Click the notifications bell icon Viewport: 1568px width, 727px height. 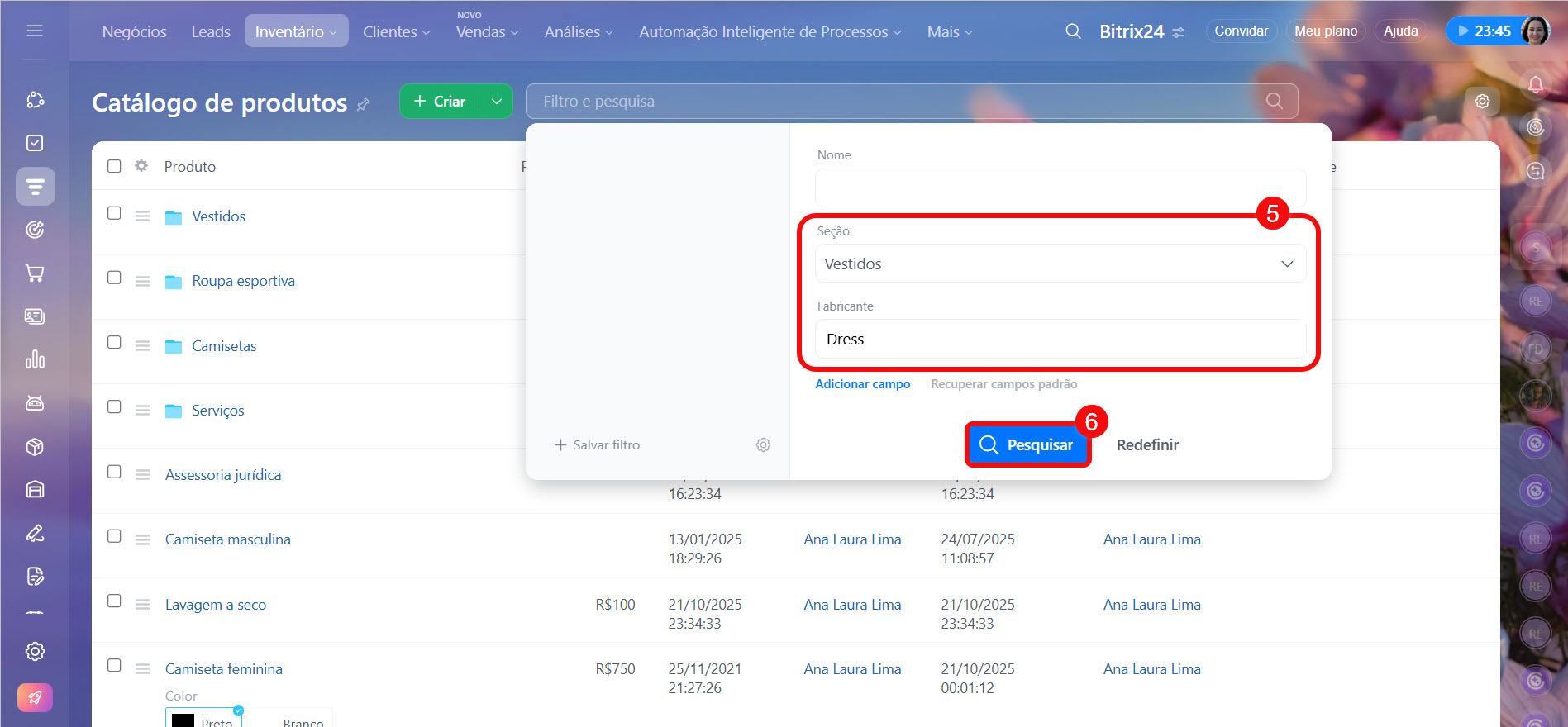[1535, 84]
